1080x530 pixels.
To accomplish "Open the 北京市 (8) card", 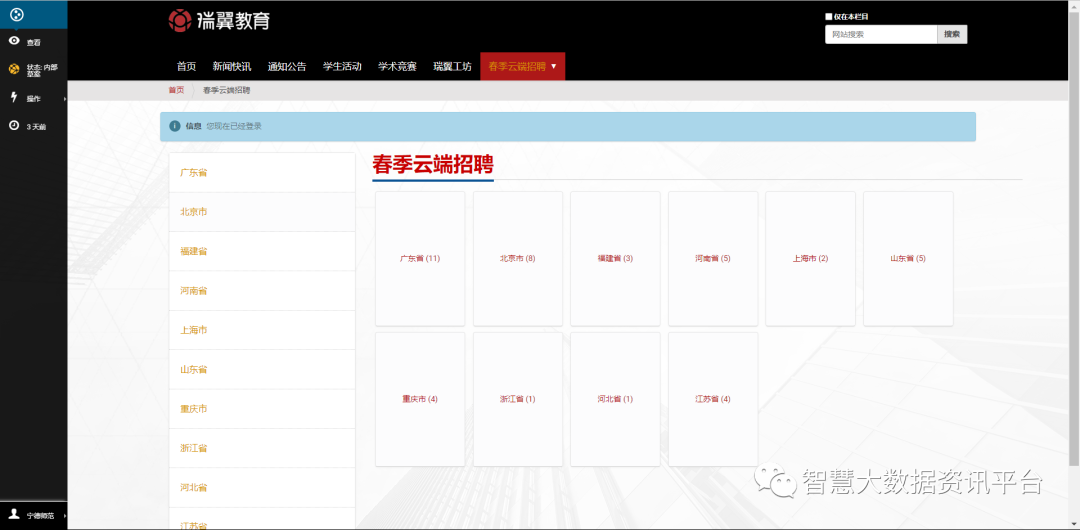I will [518, 258].
